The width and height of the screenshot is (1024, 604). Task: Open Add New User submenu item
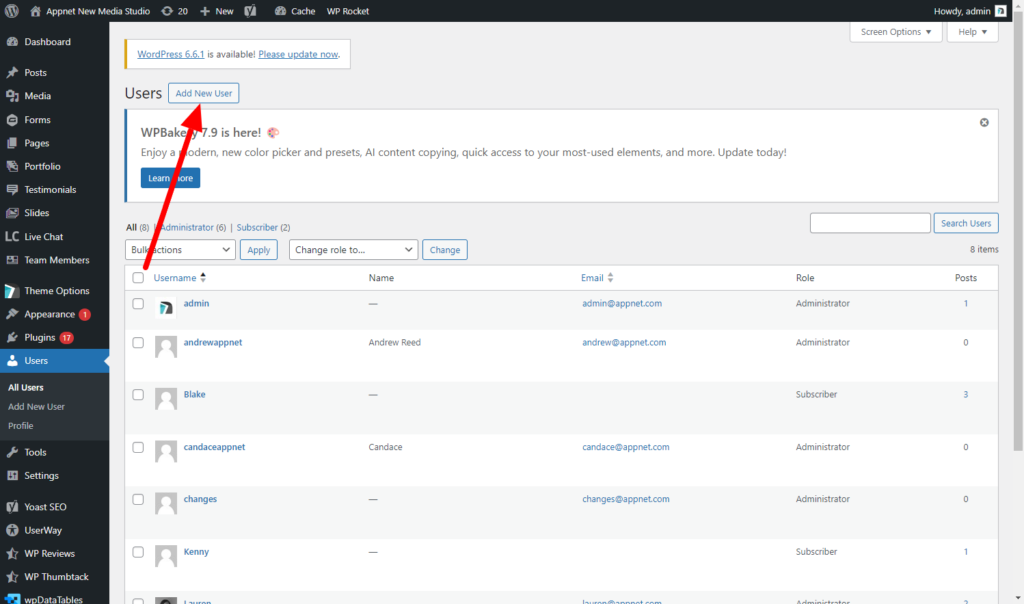click(x=36, y=406)
